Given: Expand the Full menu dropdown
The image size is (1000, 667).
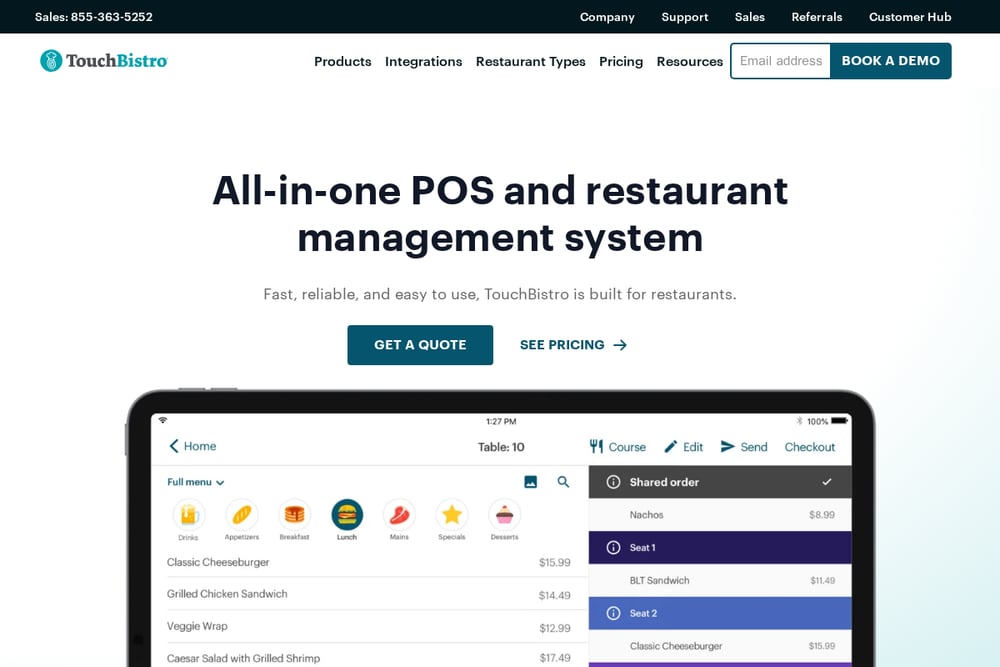Looking at the screenshot, I should pos(195,482).
